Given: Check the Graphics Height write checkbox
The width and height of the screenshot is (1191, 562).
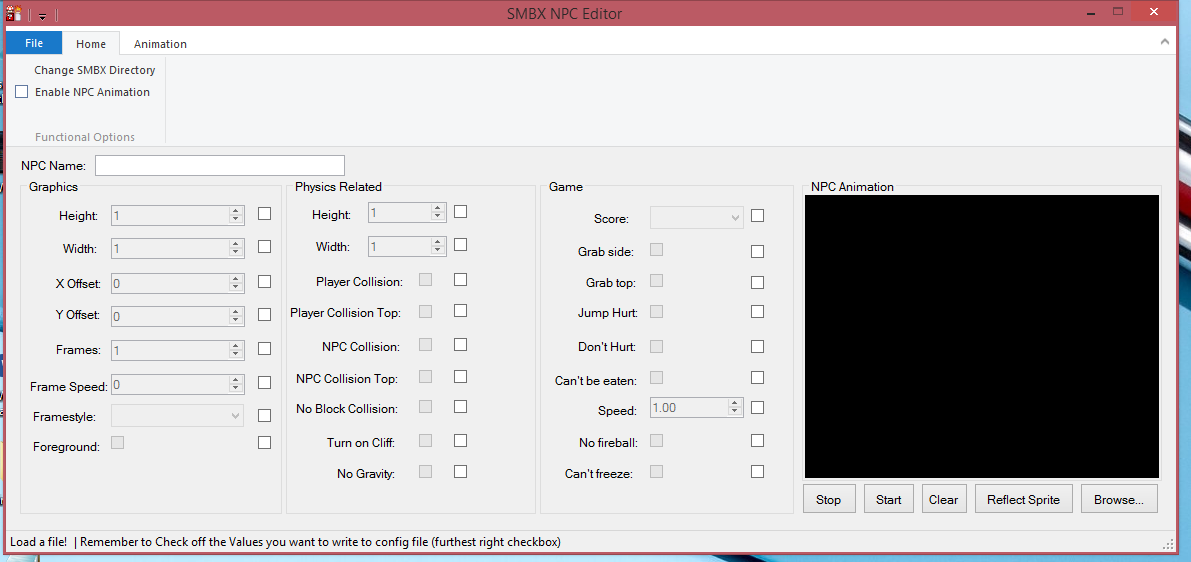Looking at the screenshot, I should pyautogui.click(x=264, y=214).
